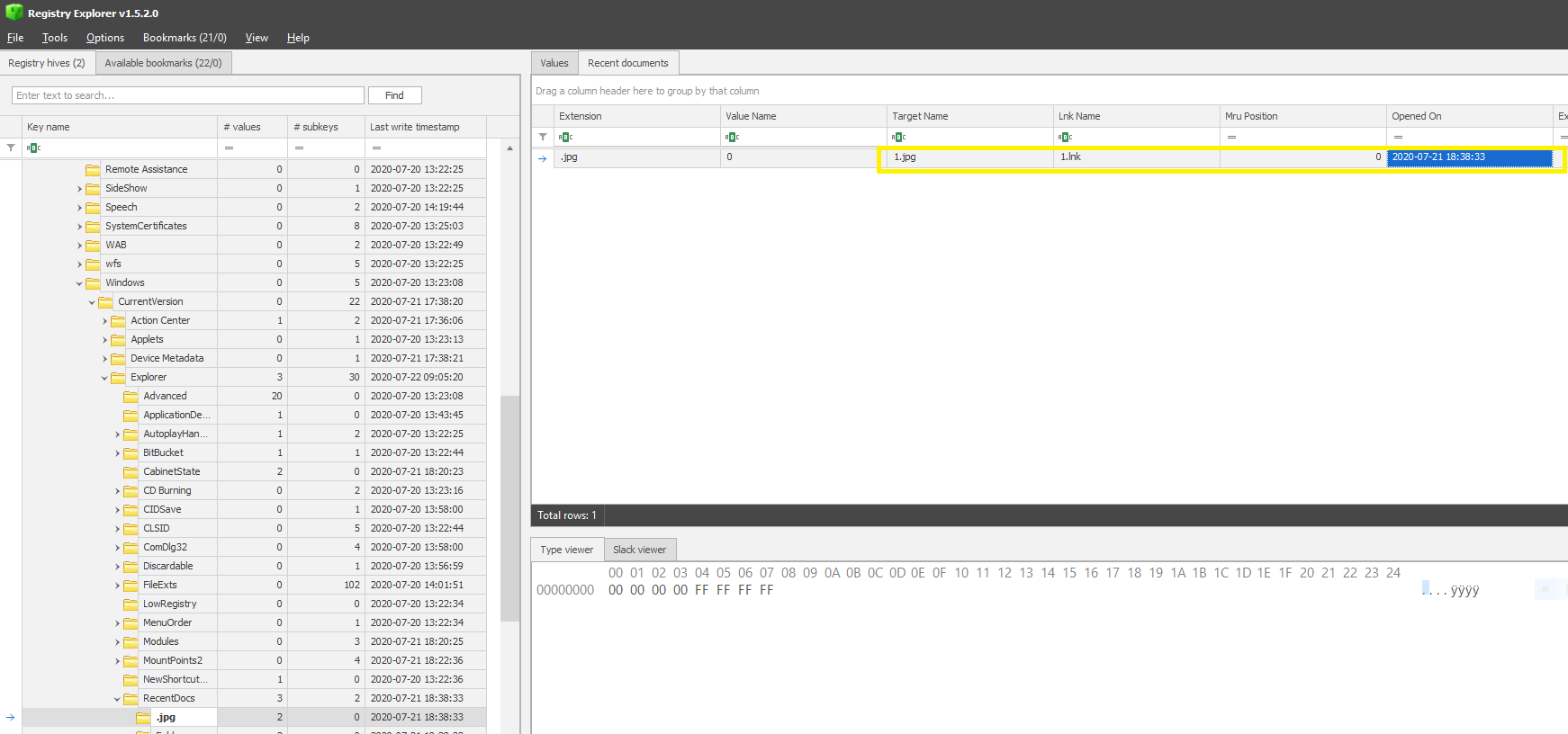Click the Lnk Name column filter type icon
This screenshot has height=734, width=1568.
1065,137
